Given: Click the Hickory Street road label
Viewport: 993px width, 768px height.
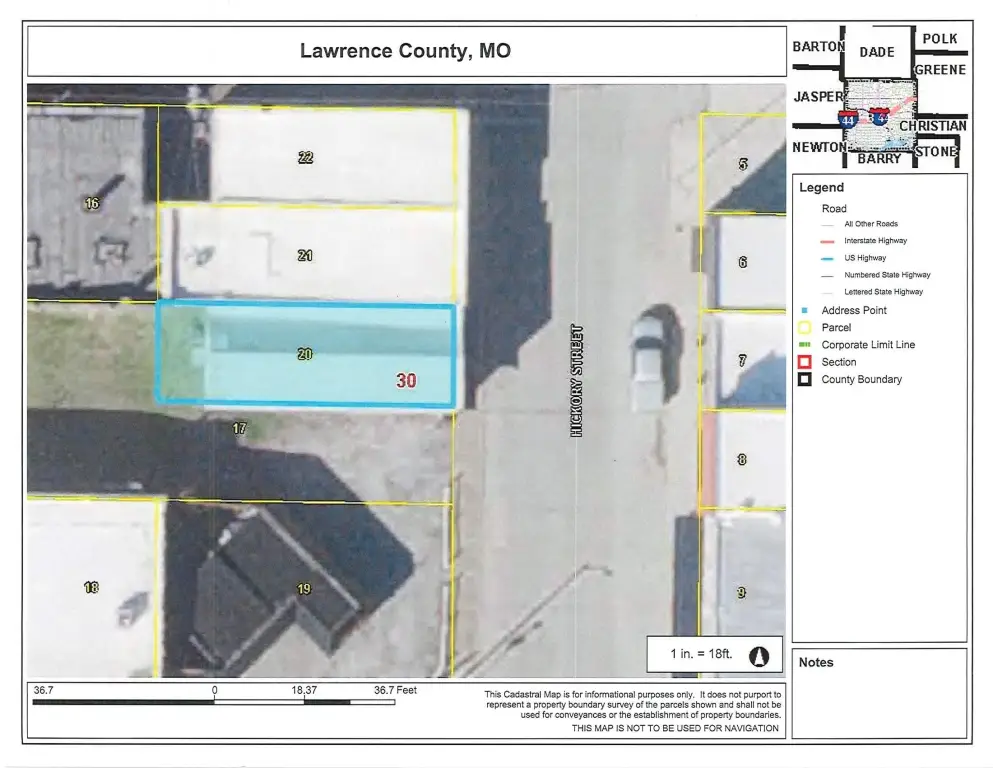Looking at the screenshot, I should (576, 381).
